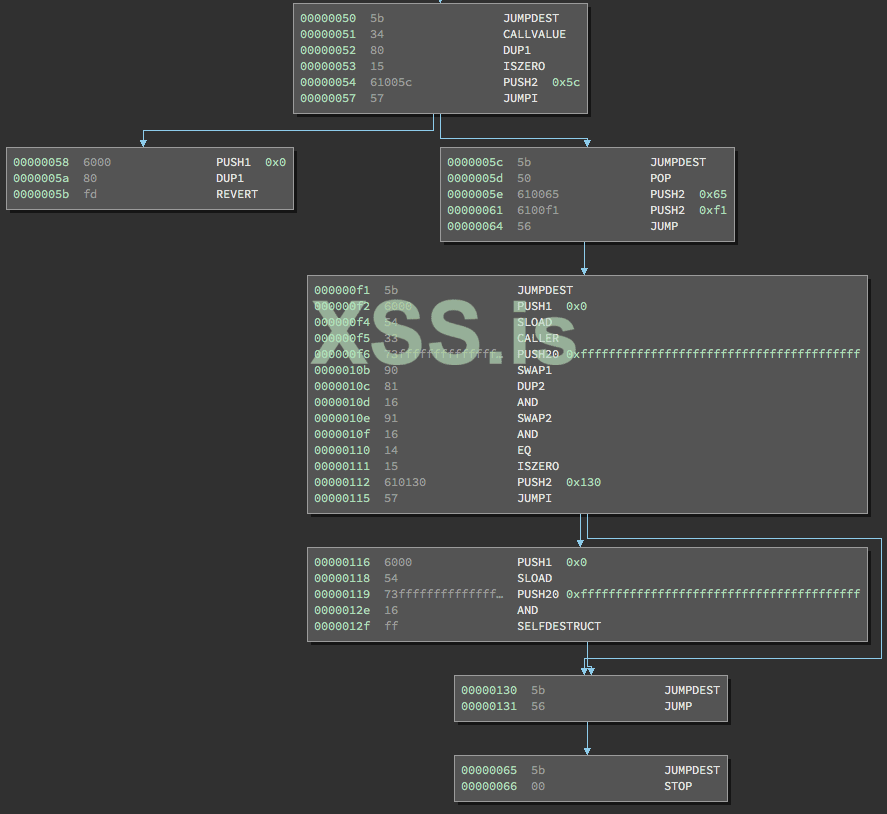The width and height of the screenshot is (887, 814).
Task: Select address 00000050 in the top block
Action: tap(328, 18)
